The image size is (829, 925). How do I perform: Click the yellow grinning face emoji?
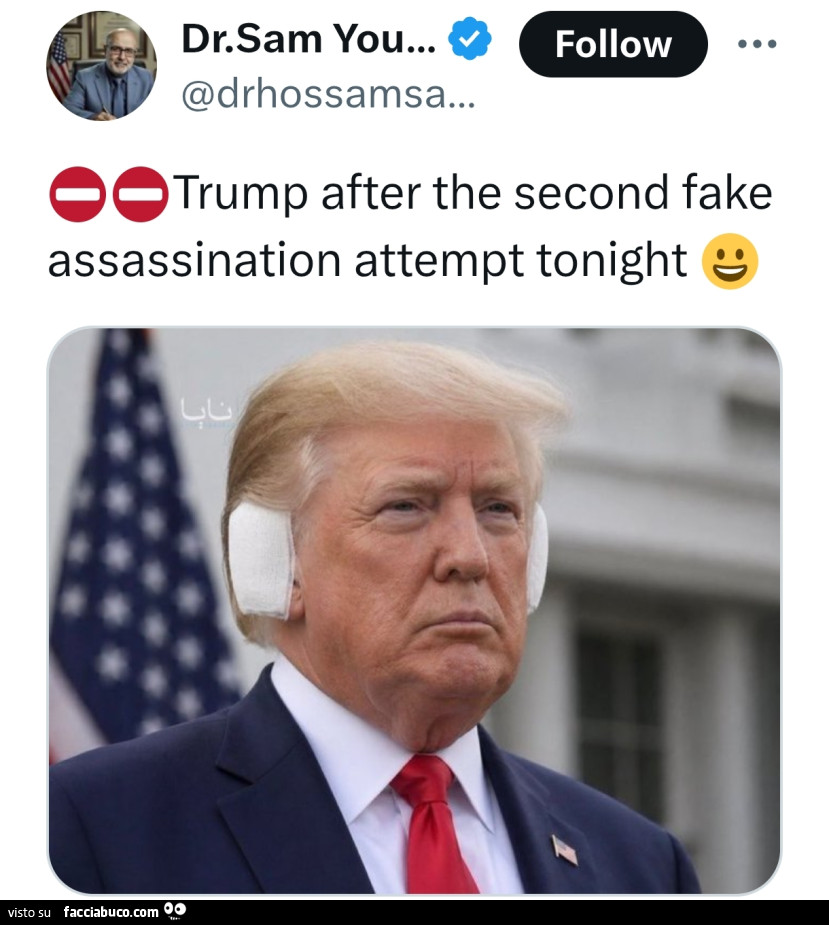(730, 261)
